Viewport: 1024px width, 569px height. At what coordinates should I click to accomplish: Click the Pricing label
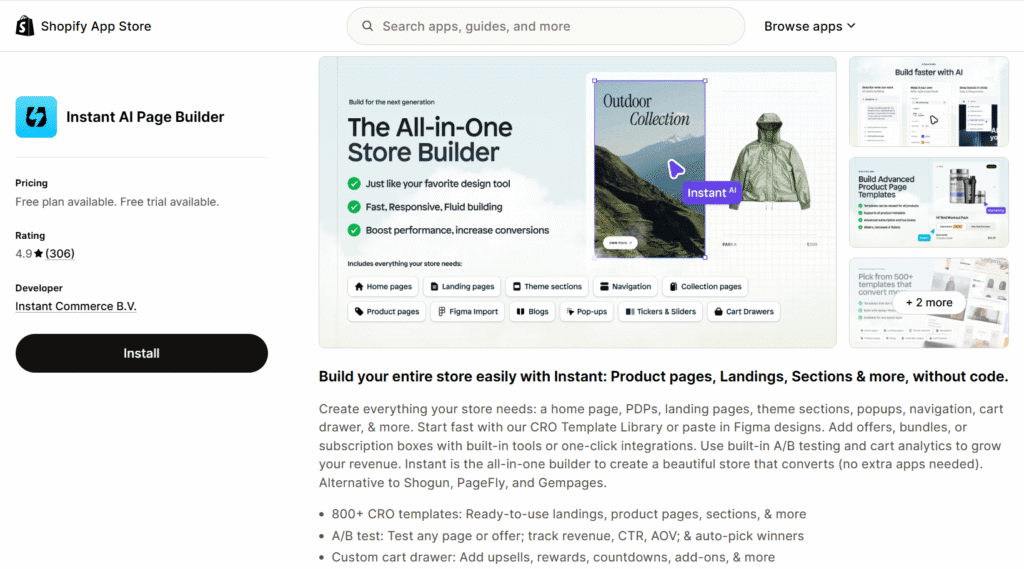(x=31, y=183)
